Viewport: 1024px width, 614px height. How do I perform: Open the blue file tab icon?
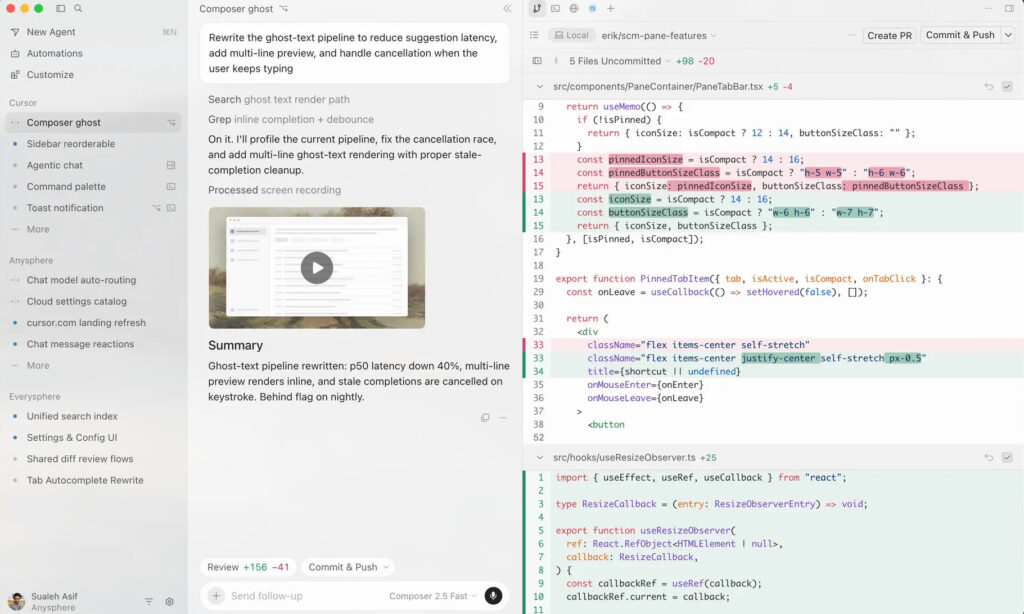point(592,8)
